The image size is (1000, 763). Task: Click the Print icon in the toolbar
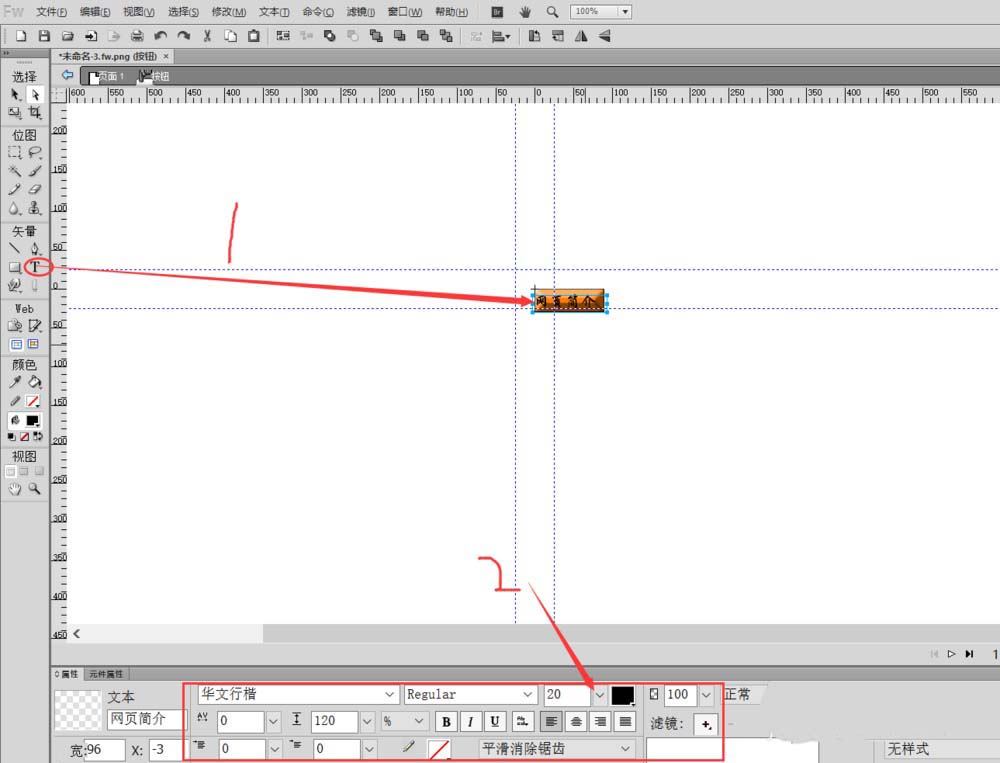point(137,36)
